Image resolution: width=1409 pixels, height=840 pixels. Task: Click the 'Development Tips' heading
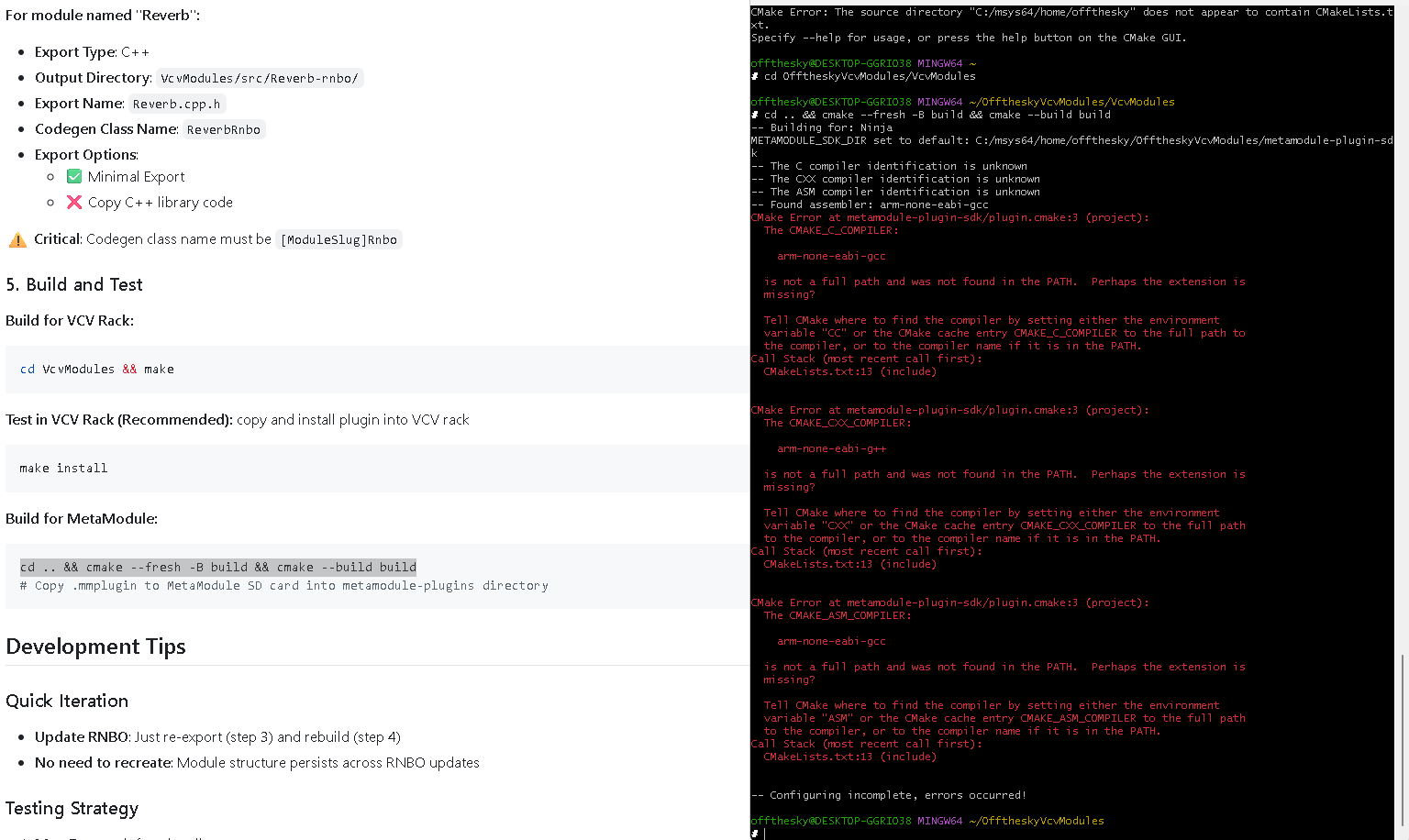[x=95, y=647]
